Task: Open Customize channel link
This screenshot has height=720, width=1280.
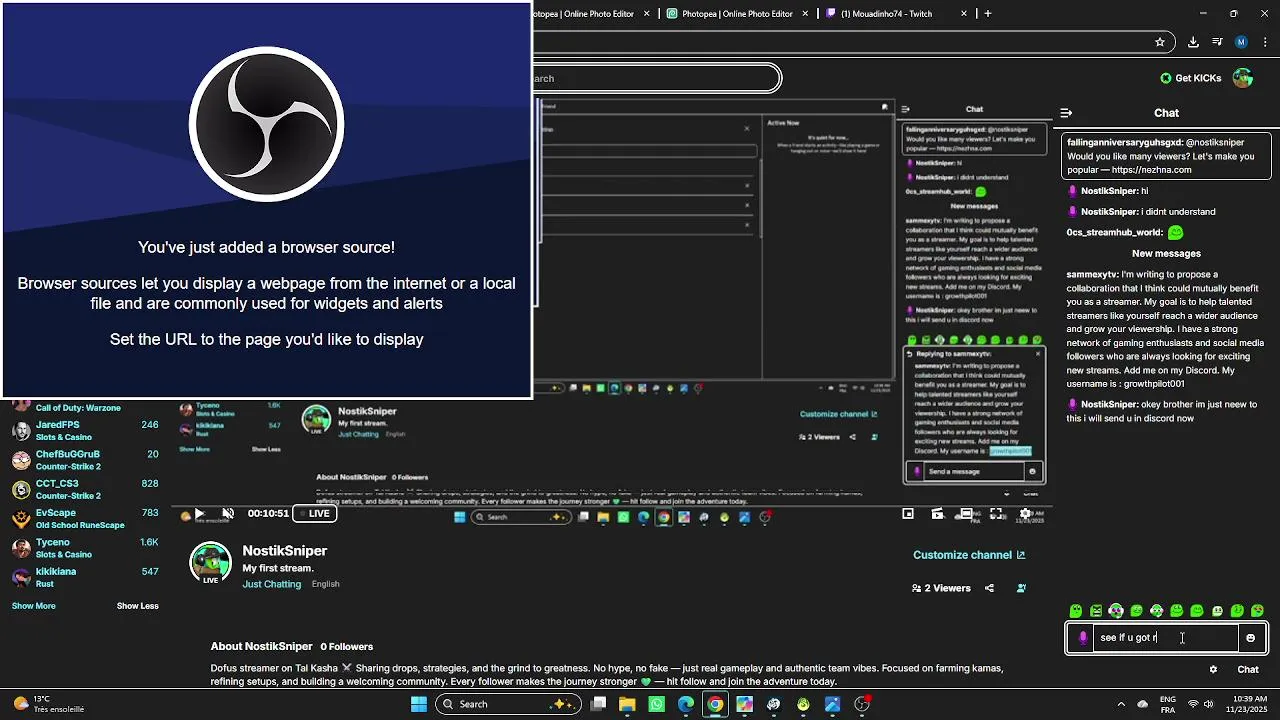Action: tap(969, 555)
